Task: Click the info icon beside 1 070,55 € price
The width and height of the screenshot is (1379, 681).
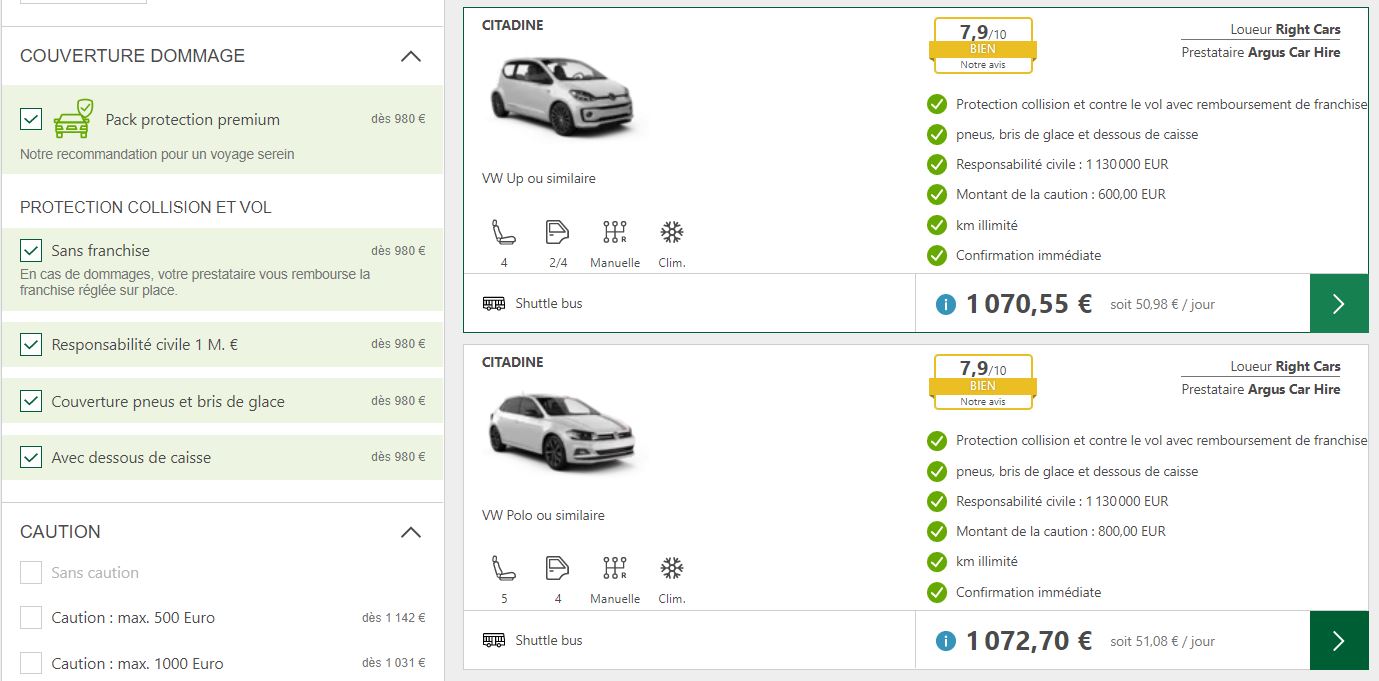Action: point(945,304)
